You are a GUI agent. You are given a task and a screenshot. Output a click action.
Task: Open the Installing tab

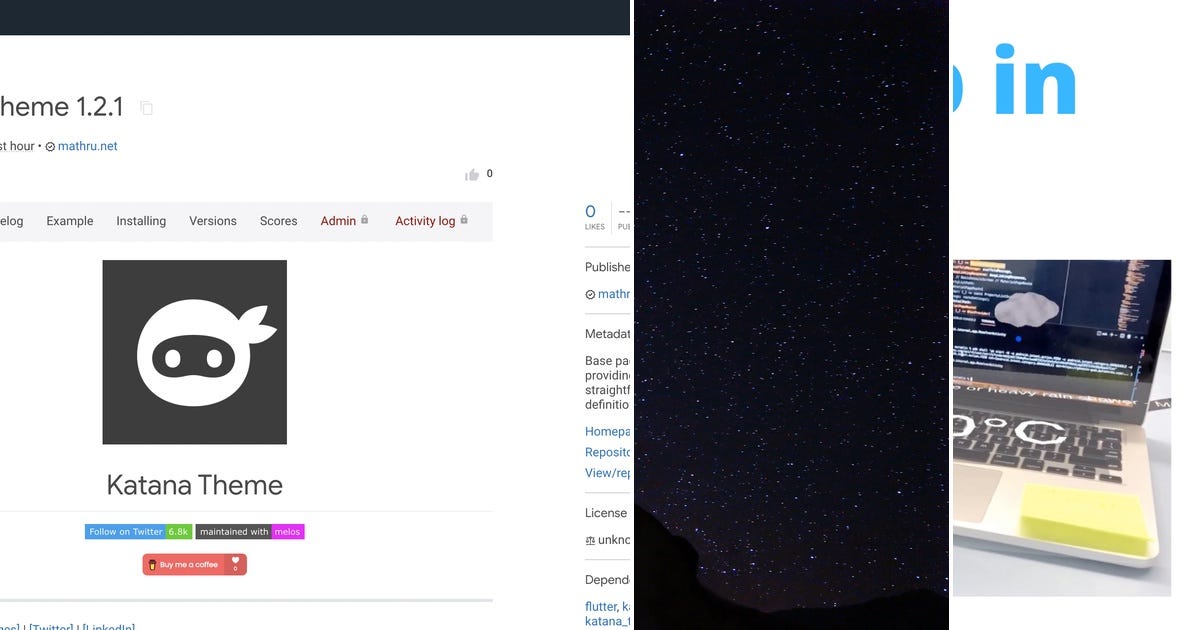141,221
